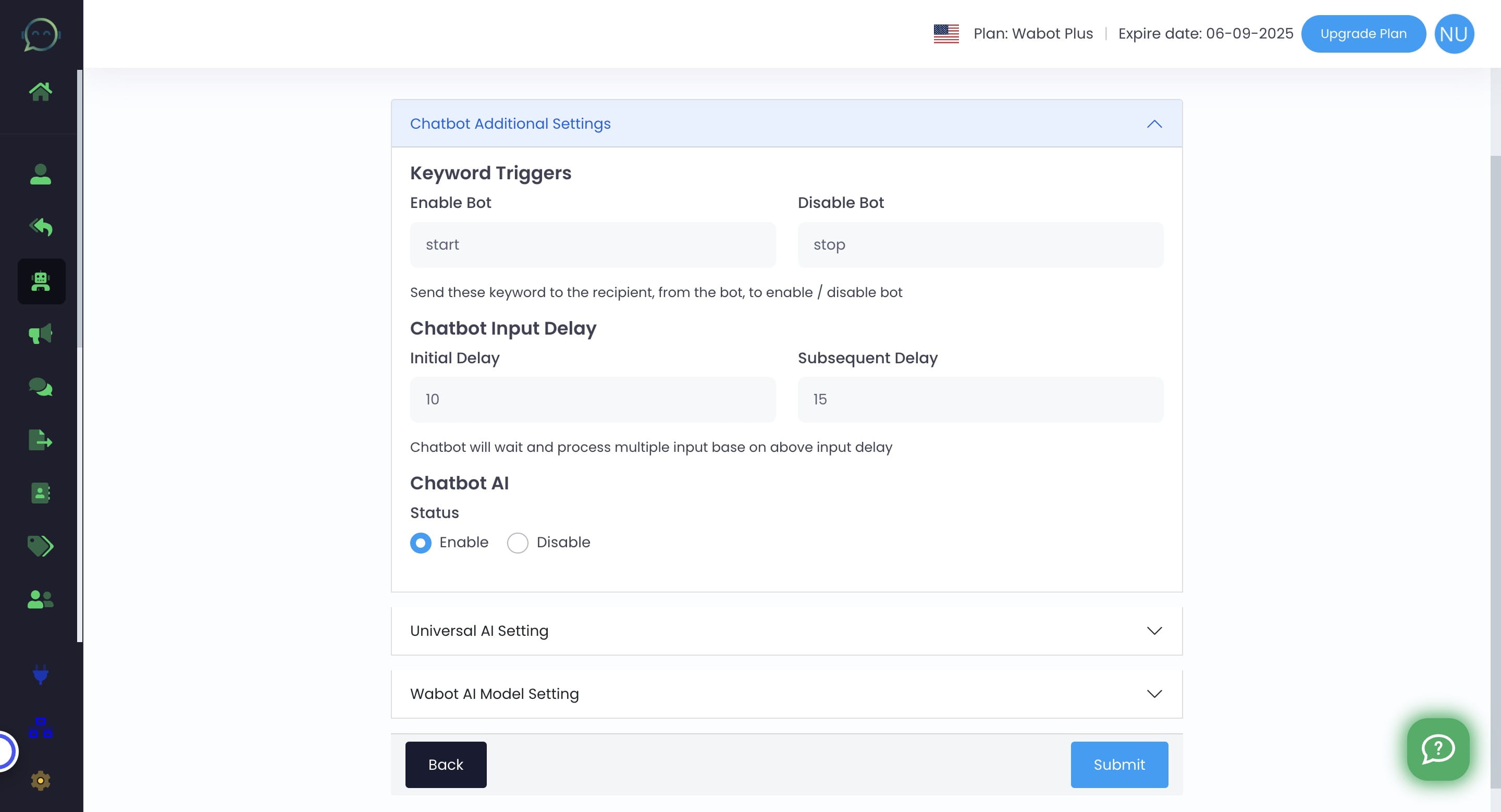
Task: Click the 'Chatbot will wait and process' note
Action: [x=651, y=447]
